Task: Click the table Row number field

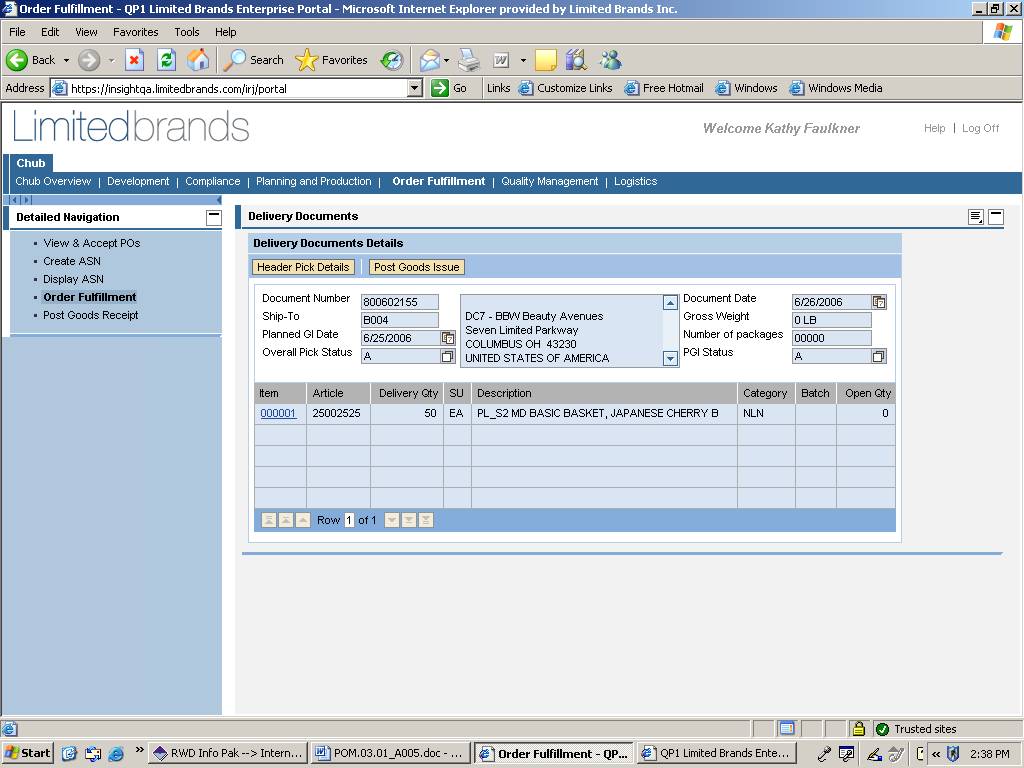Action: click(349, 520)
